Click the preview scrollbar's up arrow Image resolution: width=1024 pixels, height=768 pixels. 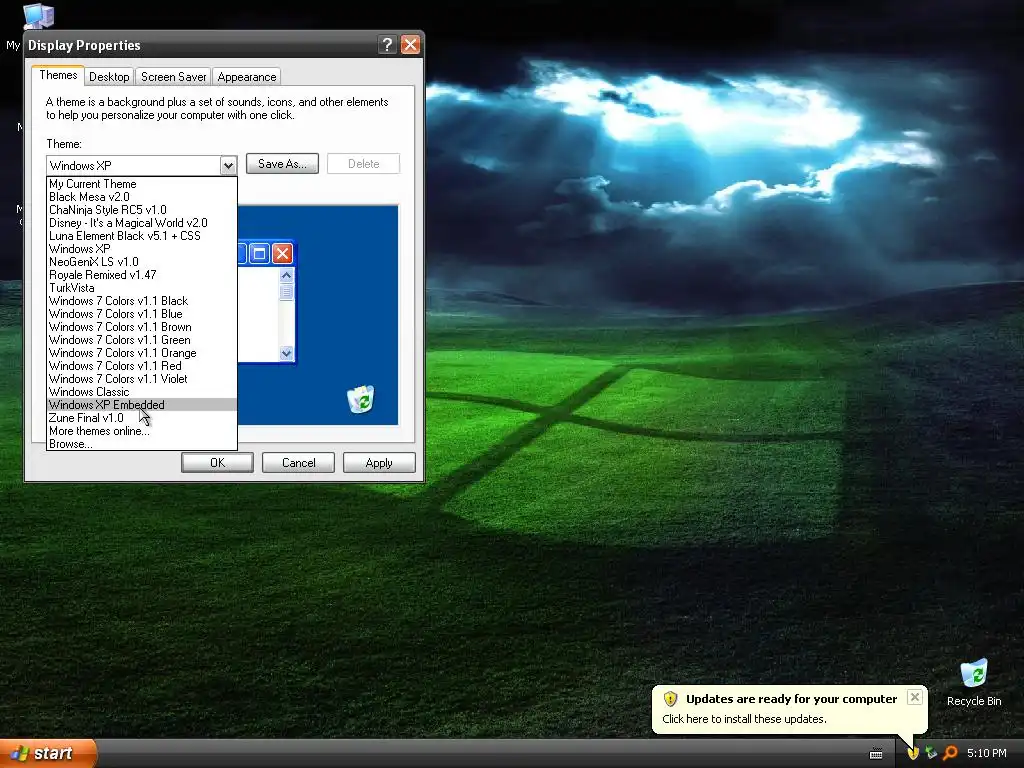[x=286, y=276]
